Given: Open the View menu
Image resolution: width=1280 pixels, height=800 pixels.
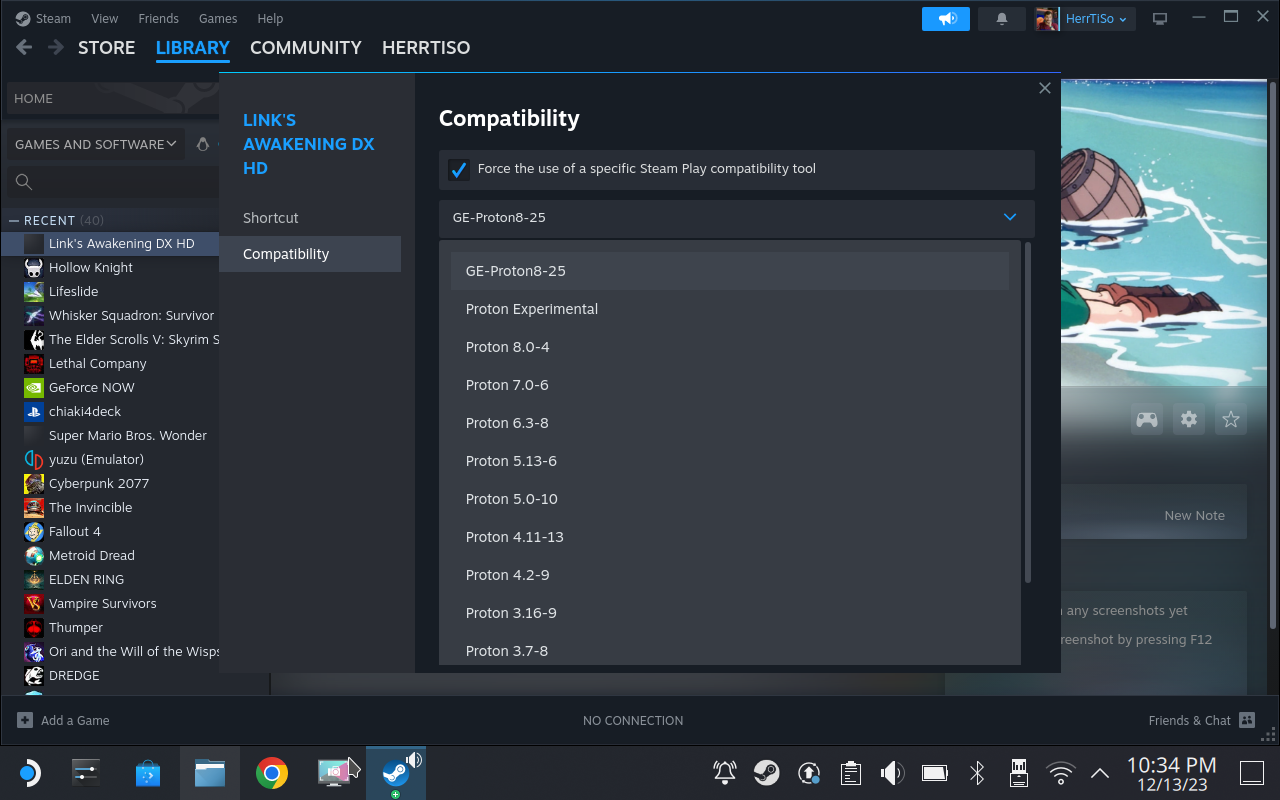Looking at the screenshot, I should [x=104, y=19].
